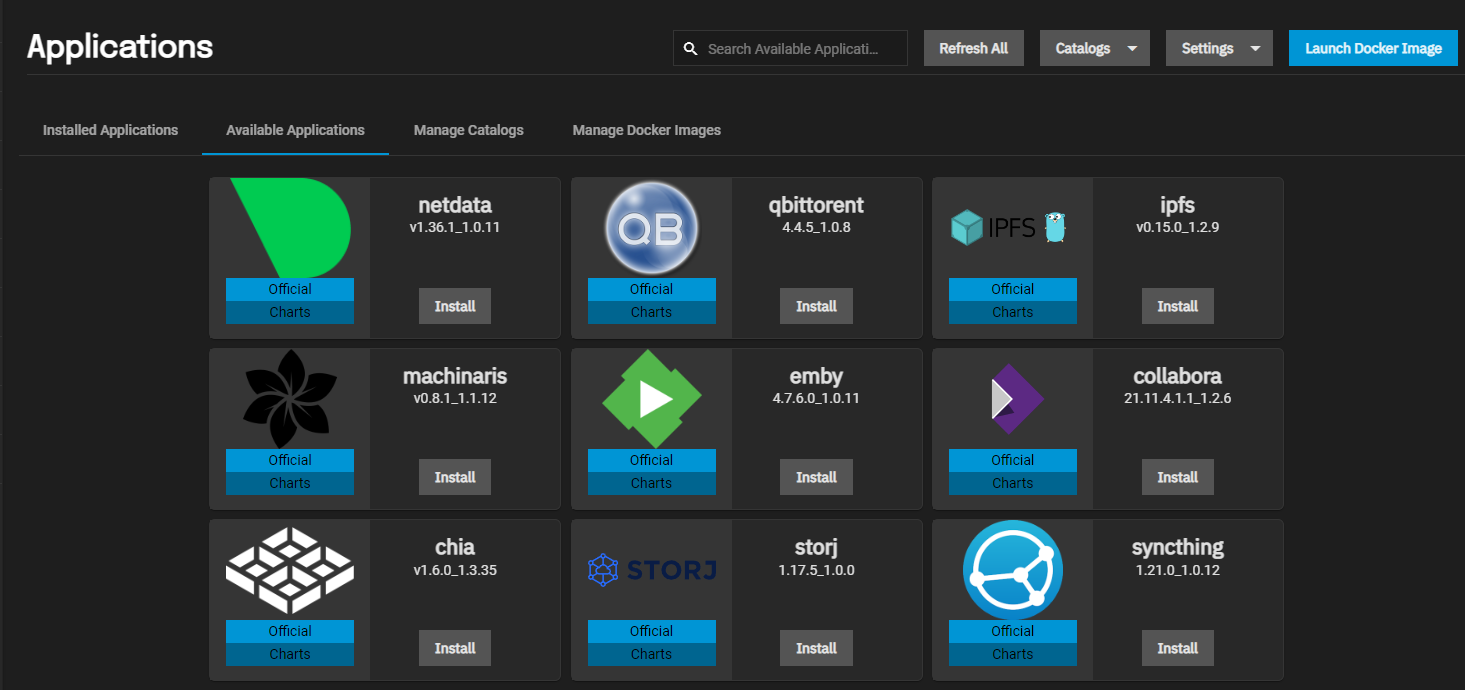
Task: Click version text v0.8.1_1.1.12
Action: (x=455, y=398)
